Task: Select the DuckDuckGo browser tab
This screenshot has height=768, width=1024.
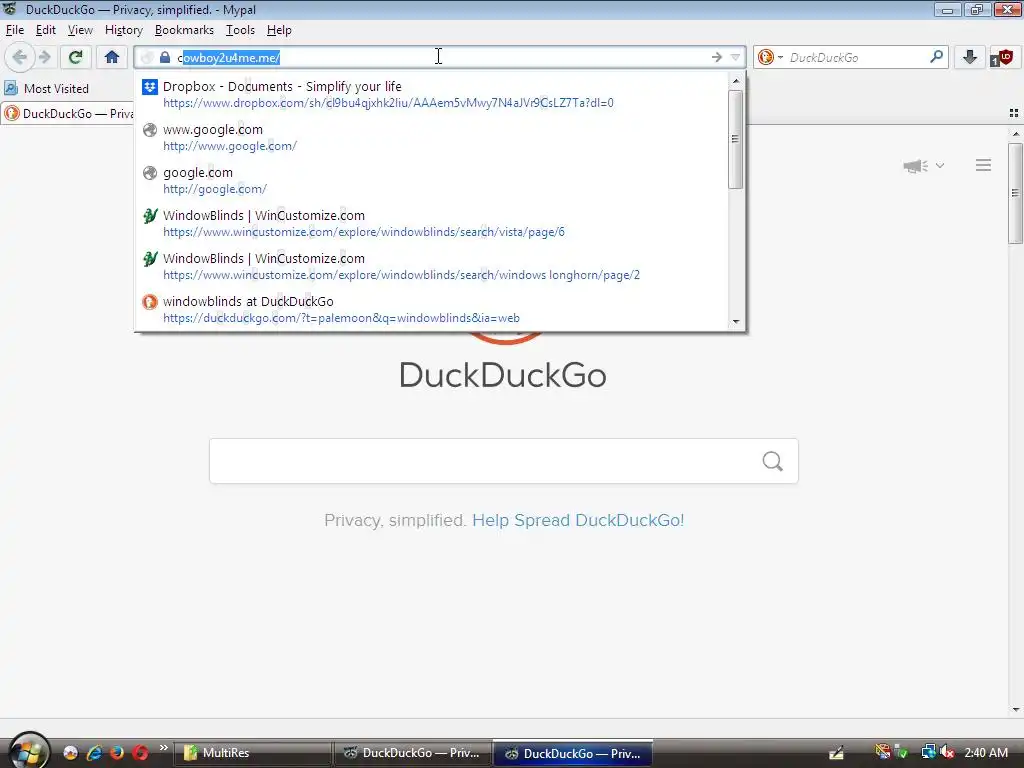Action: (68, 114)
